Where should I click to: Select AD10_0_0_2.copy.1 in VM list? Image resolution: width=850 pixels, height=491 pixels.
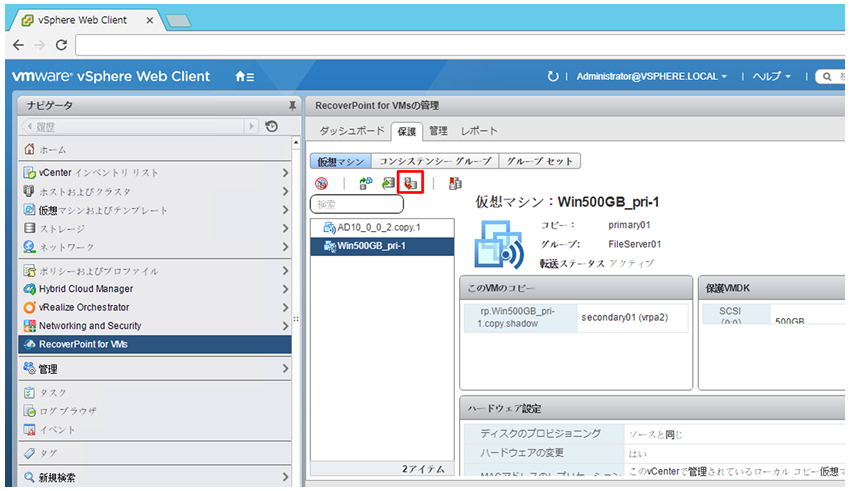tap(382, 228)
